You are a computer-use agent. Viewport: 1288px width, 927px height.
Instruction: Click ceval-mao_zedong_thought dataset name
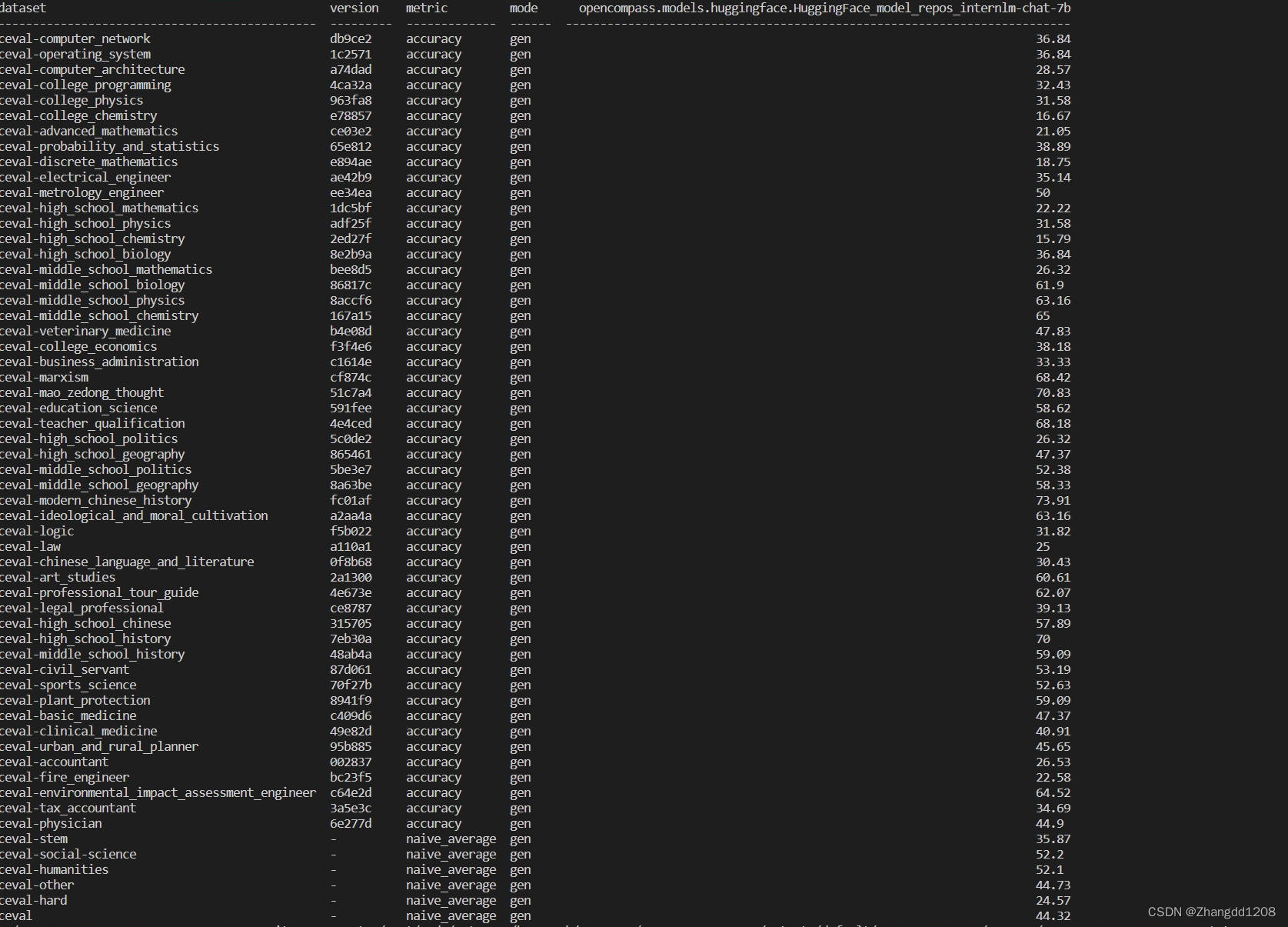[x=82, y=392]
